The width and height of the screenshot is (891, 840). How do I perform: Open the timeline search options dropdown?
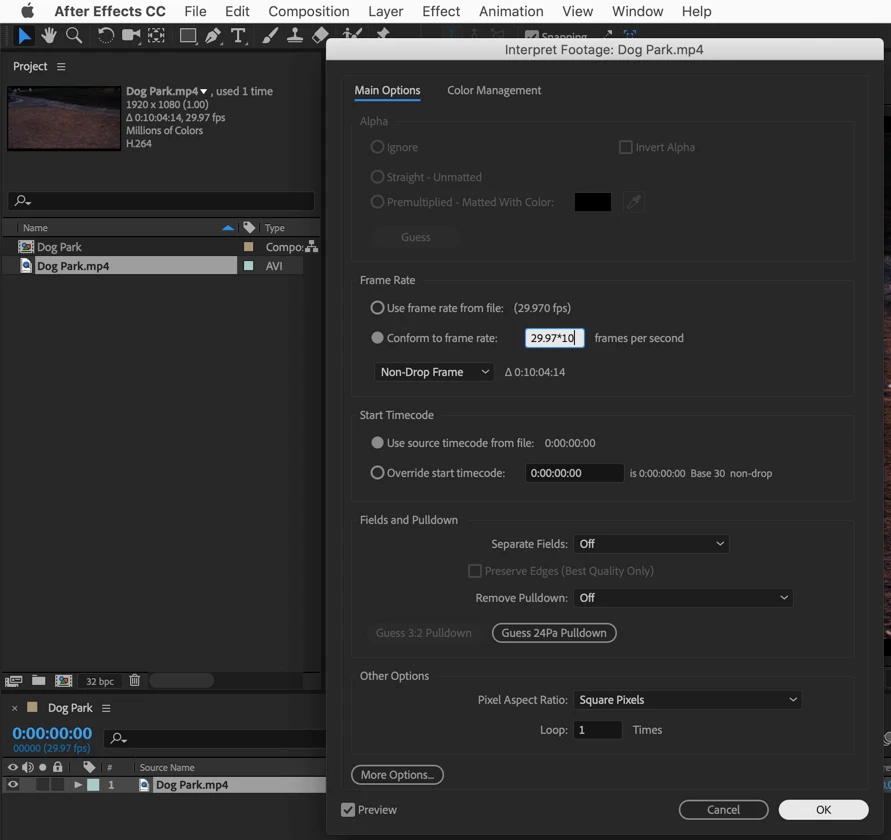coord(119,738)
